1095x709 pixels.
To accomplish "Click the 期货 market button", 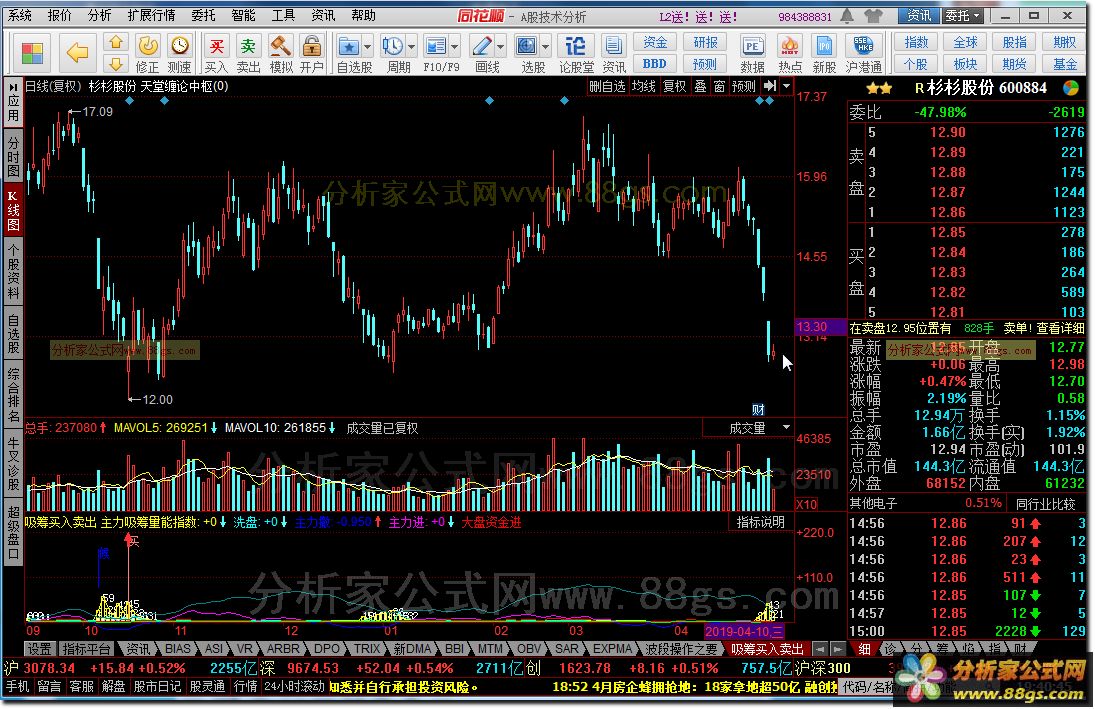I will (1014, 64).
